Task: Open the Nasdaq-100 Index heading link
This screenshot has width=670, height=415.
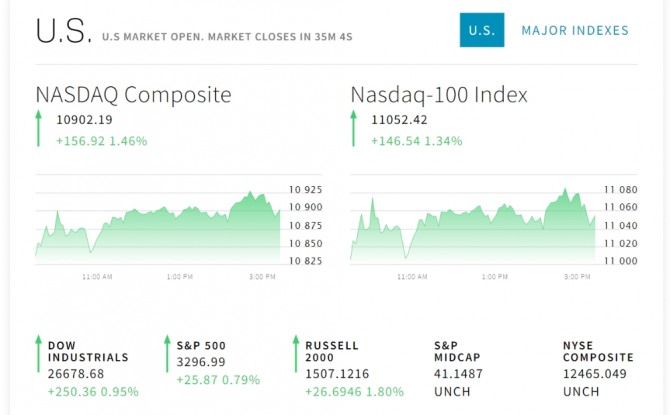Action: click(x=439, y=95)
